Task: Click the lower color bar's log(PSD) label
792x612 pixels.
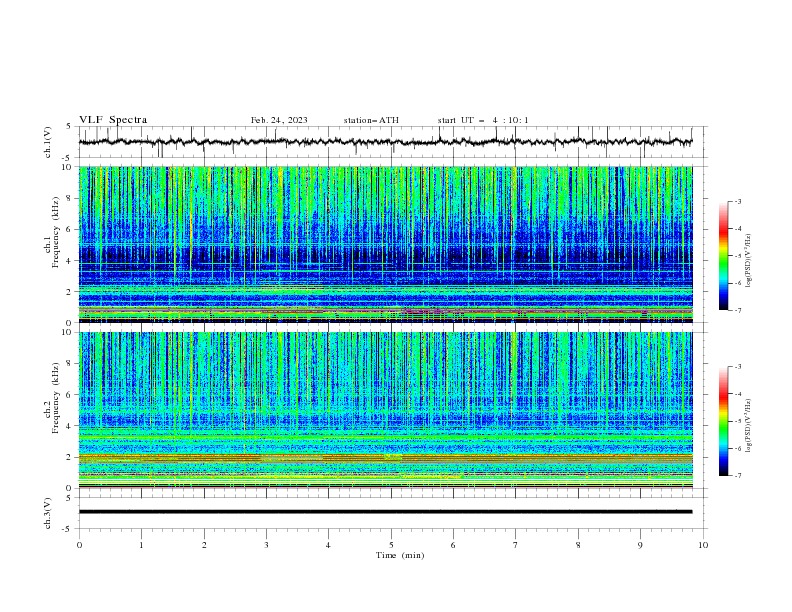Action: point(749,426)
